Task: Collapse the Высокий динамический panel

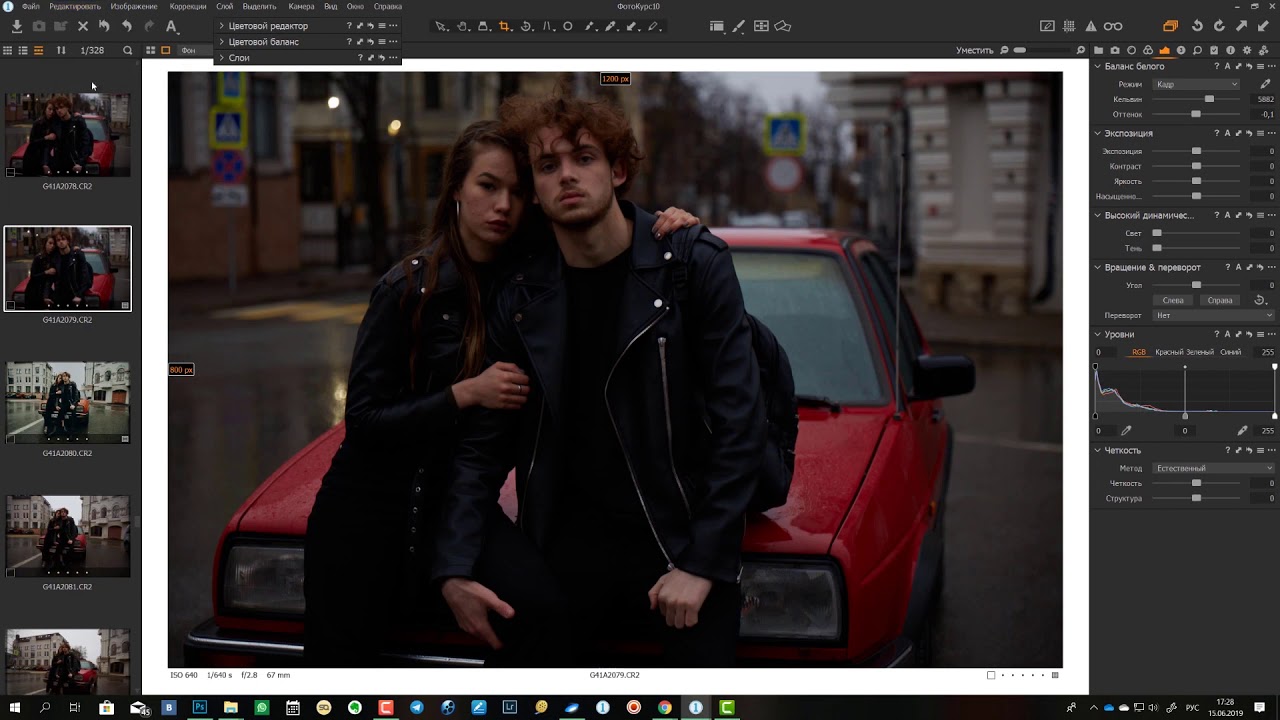Action: 1097,215
